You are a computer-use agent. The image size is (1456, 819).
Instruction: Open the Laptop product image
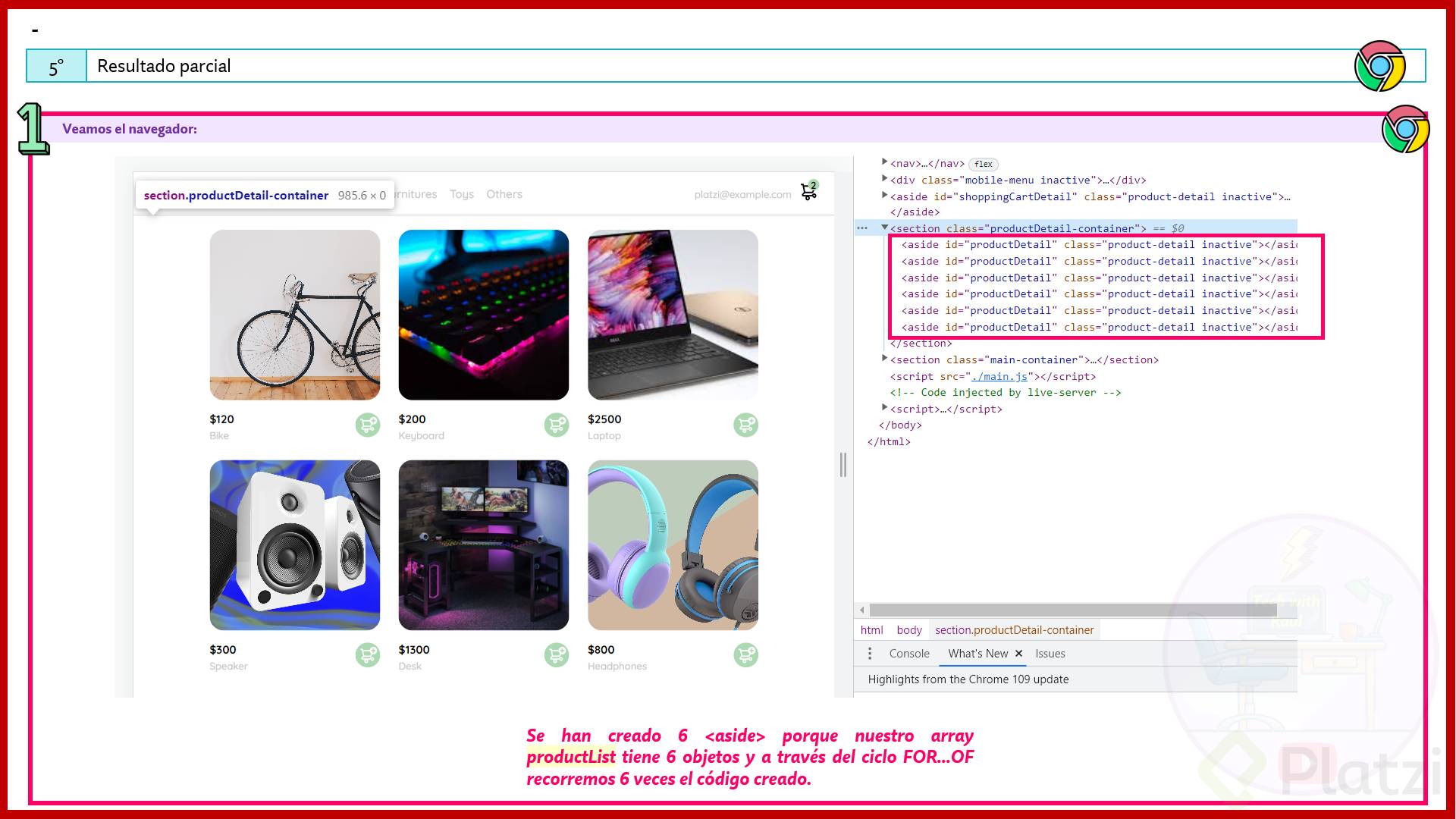(x=673, y=315)
